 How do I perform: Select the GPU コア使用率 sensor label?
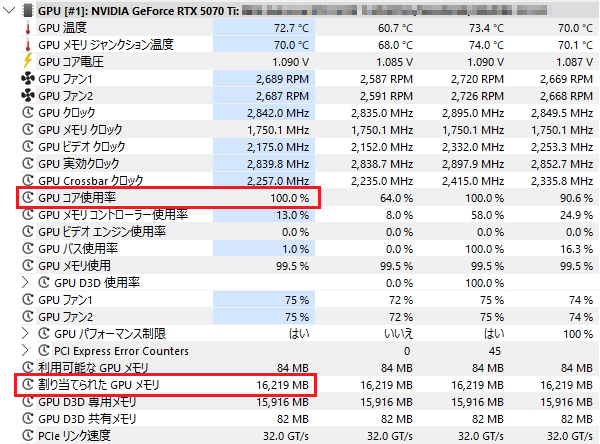[77, 198]
